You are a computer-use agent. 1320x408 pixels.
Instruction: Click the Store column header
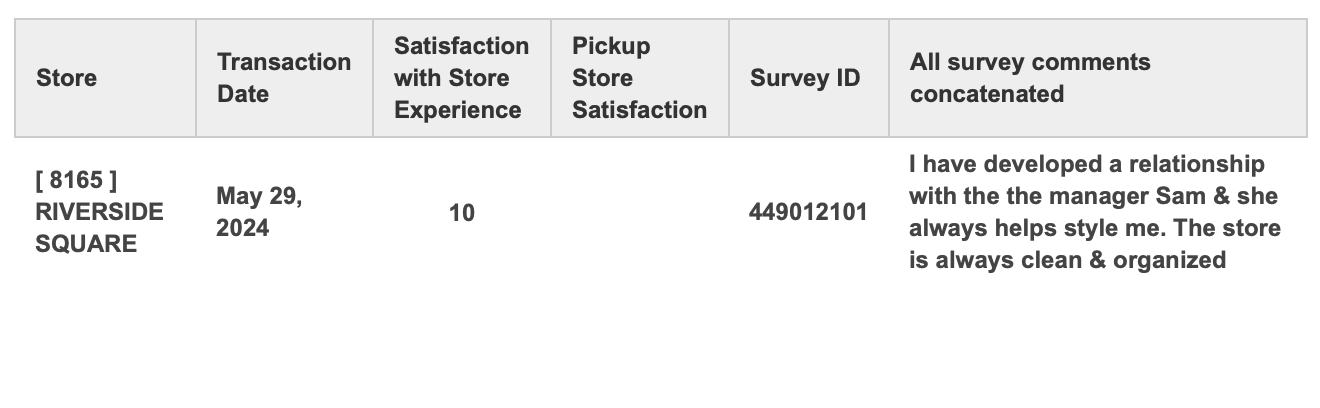67,78
